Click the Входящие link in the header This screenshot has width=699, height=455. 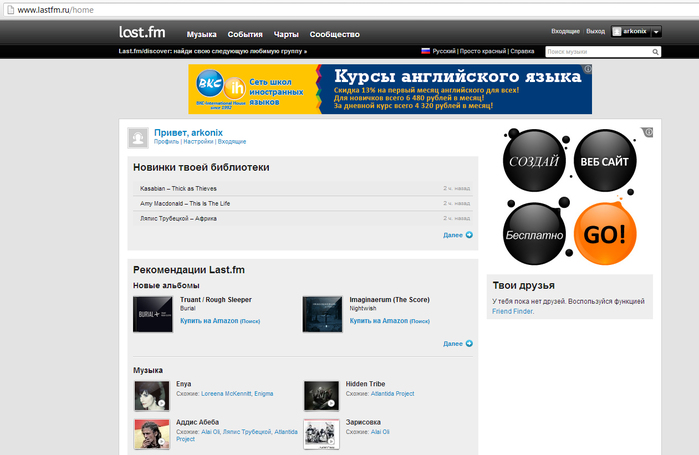(x=565, y=31)
